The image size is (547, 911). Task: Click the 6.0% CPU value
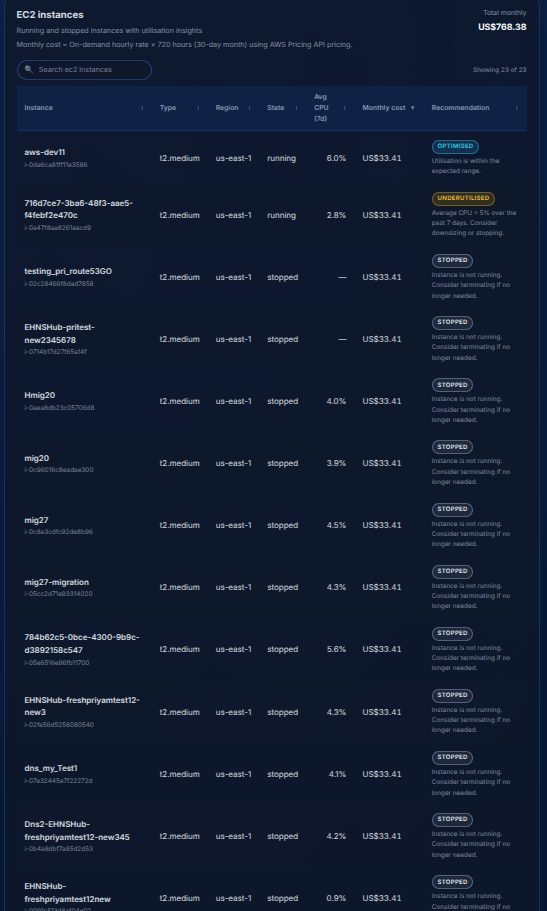pos(336,159)
